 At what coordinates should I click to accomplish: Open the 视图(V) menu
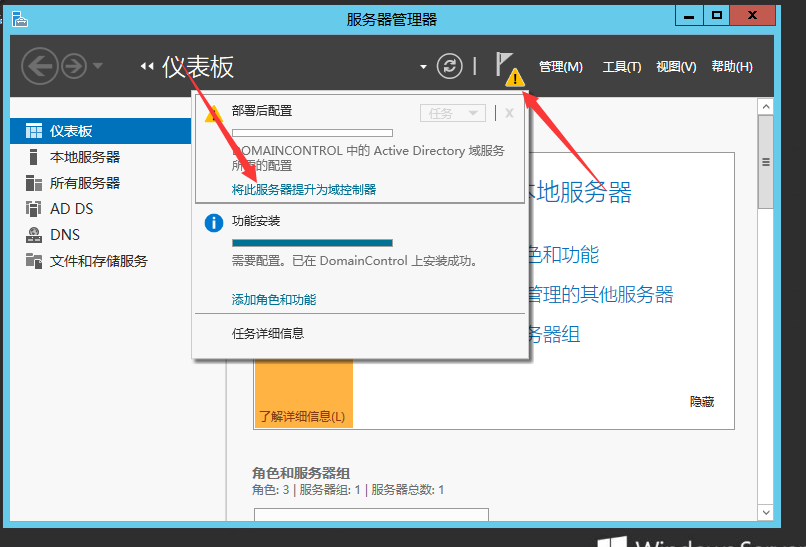point(676,67)
